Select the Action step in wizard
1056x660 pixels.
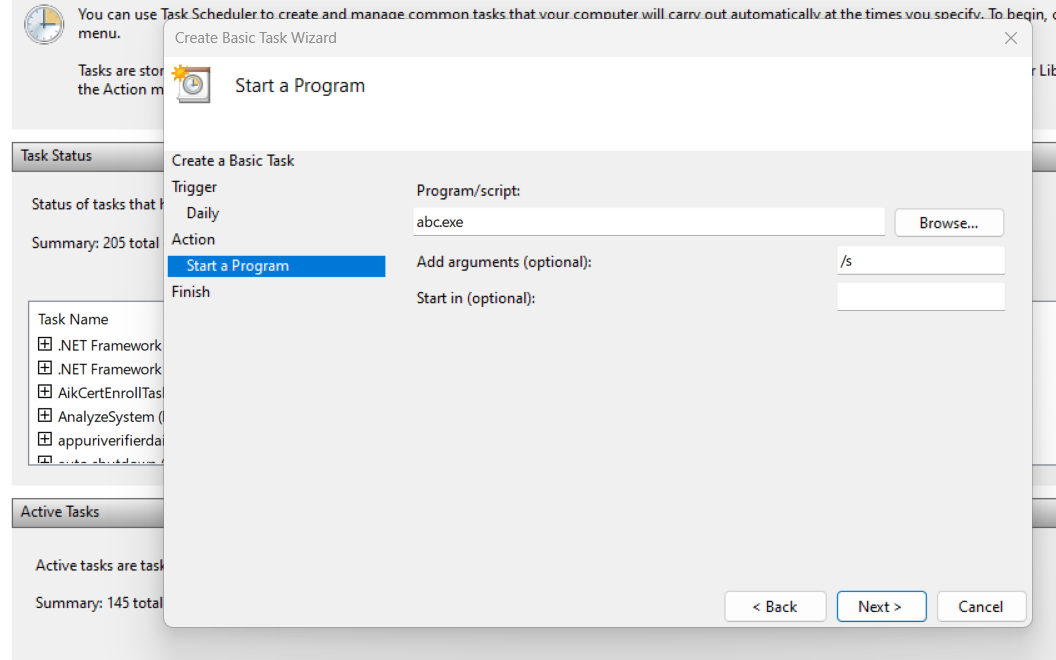pos(193,240)
